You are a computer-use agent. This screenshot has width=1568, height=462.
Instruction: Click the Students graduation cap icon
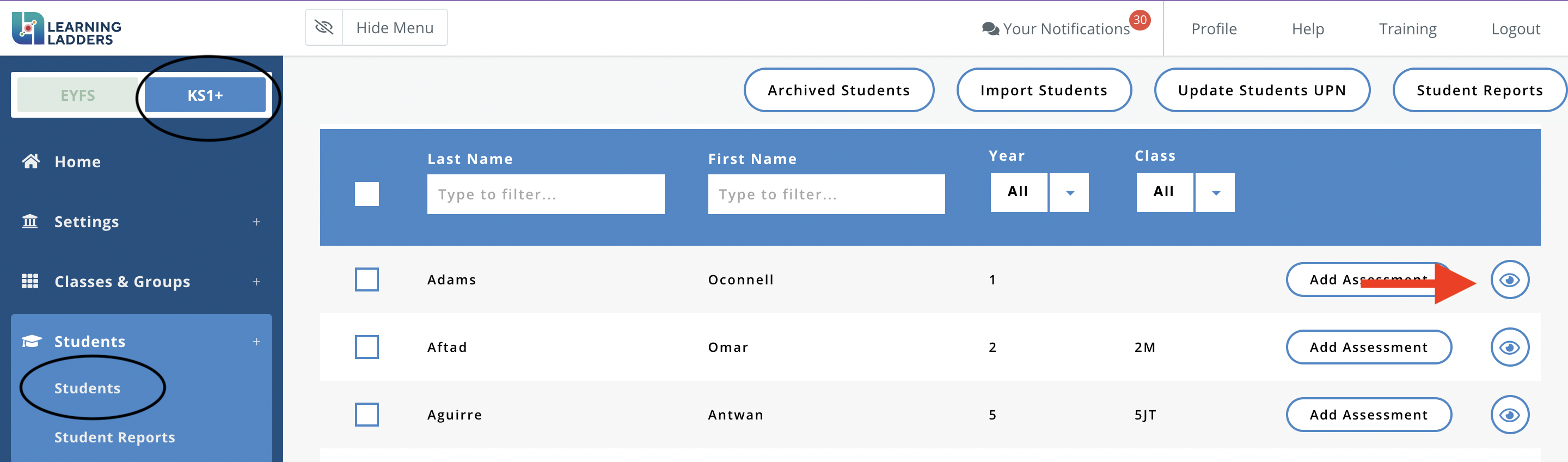click(31, 341)
